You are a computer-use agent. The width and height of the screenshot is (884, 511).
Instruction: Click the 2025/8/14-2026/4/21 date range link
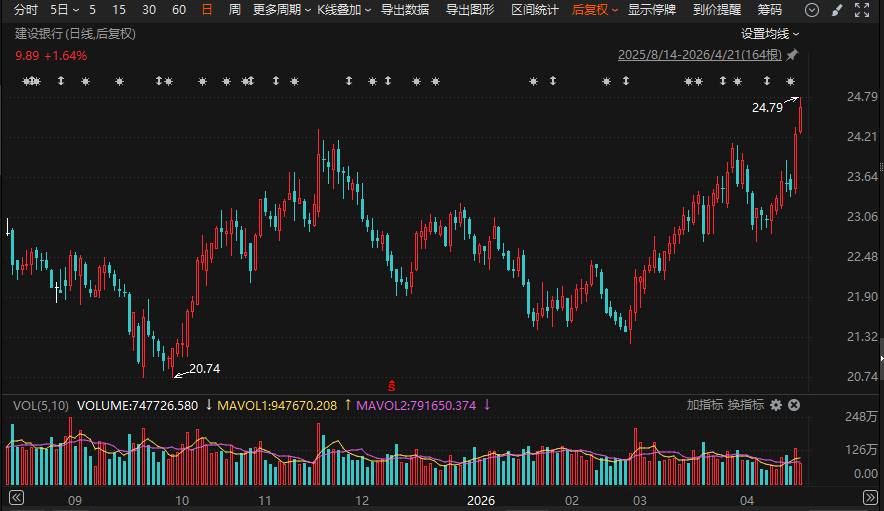tap(699, 54)
